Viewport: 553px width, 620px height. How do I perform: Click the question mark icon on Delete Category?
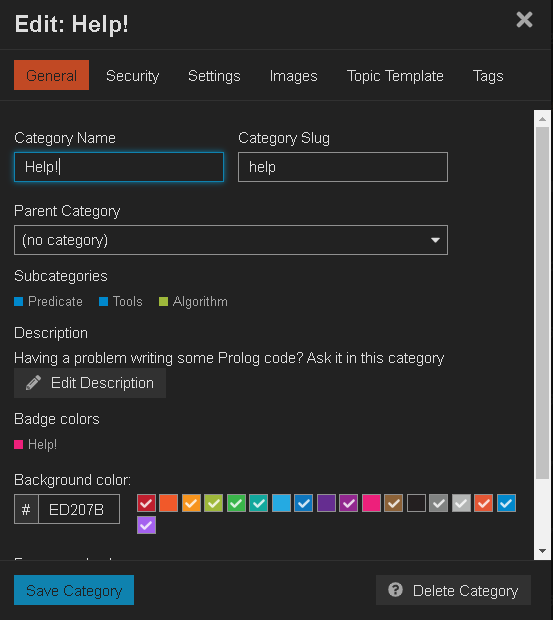pos(395,590)
